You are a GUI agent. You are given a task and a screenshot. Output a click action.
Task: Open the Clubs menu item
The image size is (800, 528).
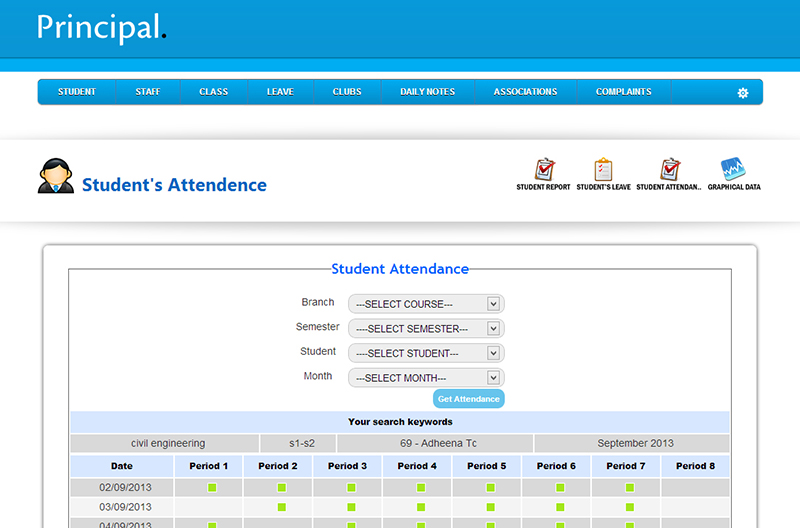(x=347, y=92)
